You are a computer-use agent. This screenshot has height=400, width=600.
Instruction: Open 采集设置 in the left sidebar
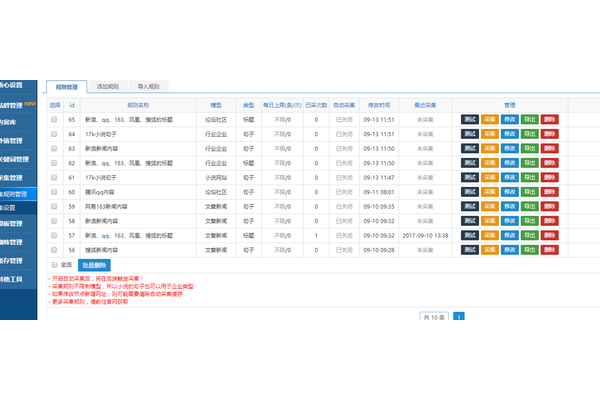[x=18, y=207]
